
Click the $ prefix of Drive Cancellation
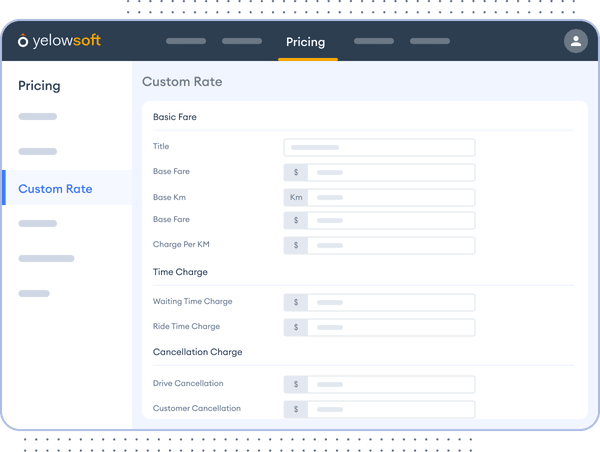pyautogui.click(x=296, y=384)
